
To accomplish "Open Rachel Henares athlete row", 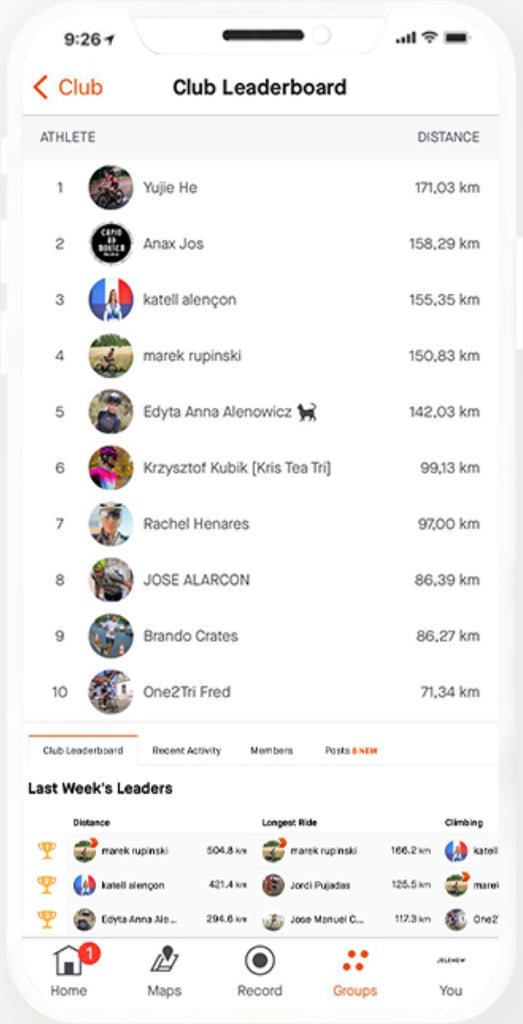I will pyautogui.click(x=261, y=524).
